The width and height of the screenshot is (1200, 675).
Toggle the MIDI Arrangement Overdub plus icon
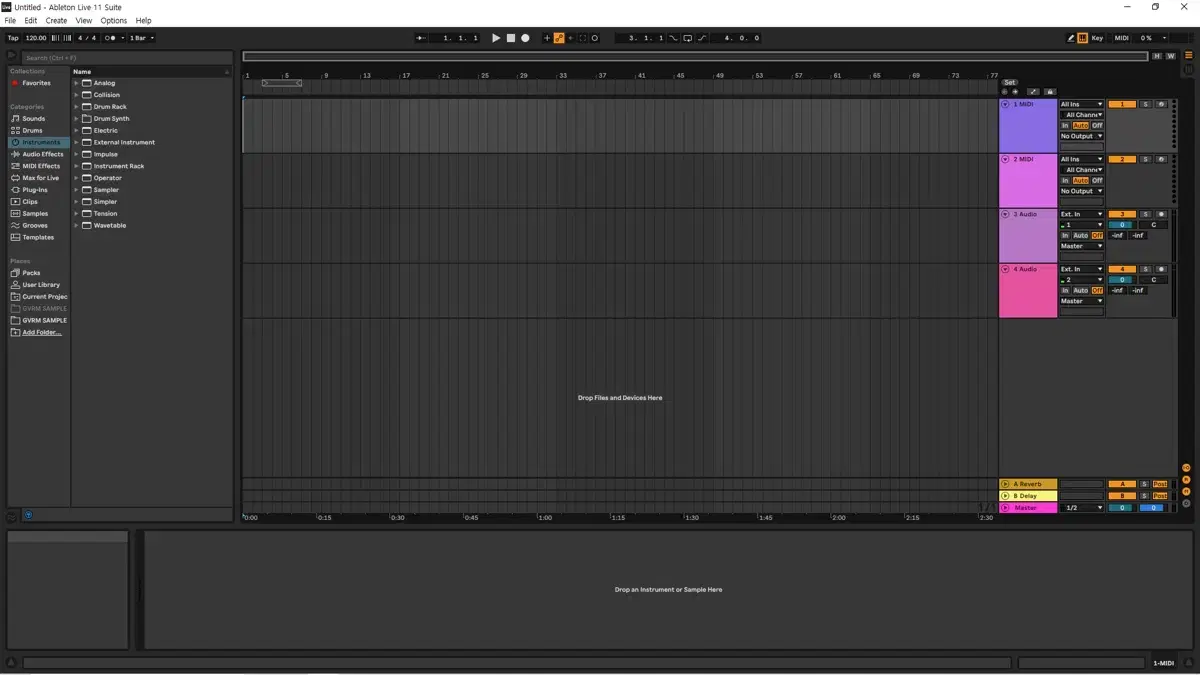click(547, 38)
